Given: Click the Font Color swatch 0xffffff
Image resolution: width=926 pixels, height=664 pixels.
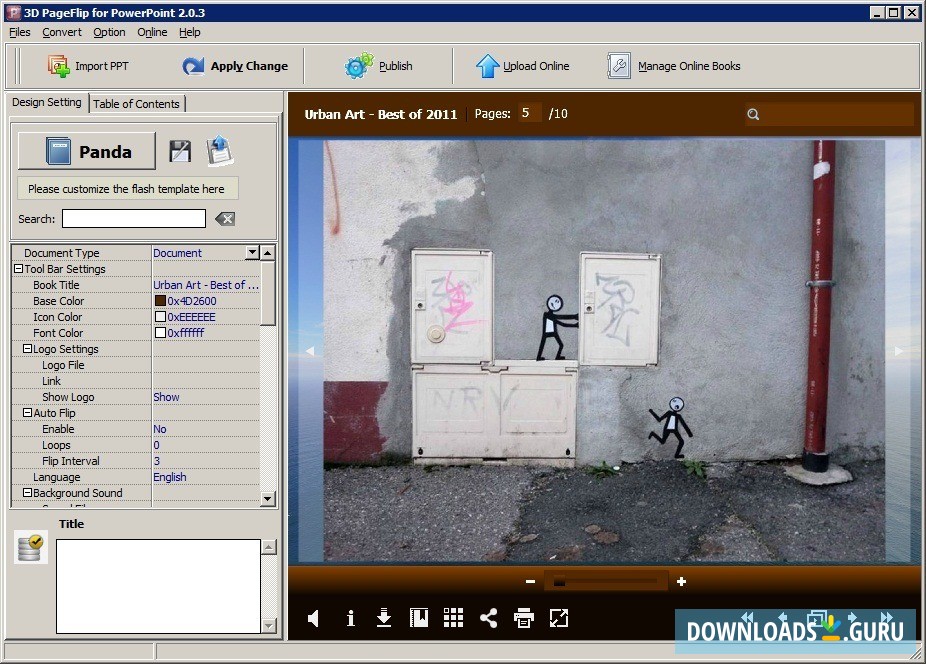Looking at the screenshot, I should point(160,333).
